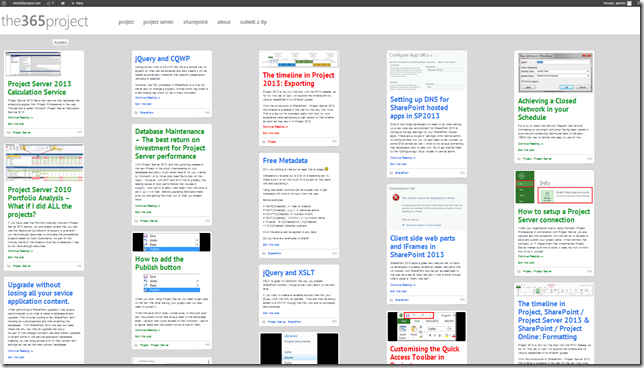Open 'The timeline in Project 2013: Exporting' post
644x368 pixels.
299,79
